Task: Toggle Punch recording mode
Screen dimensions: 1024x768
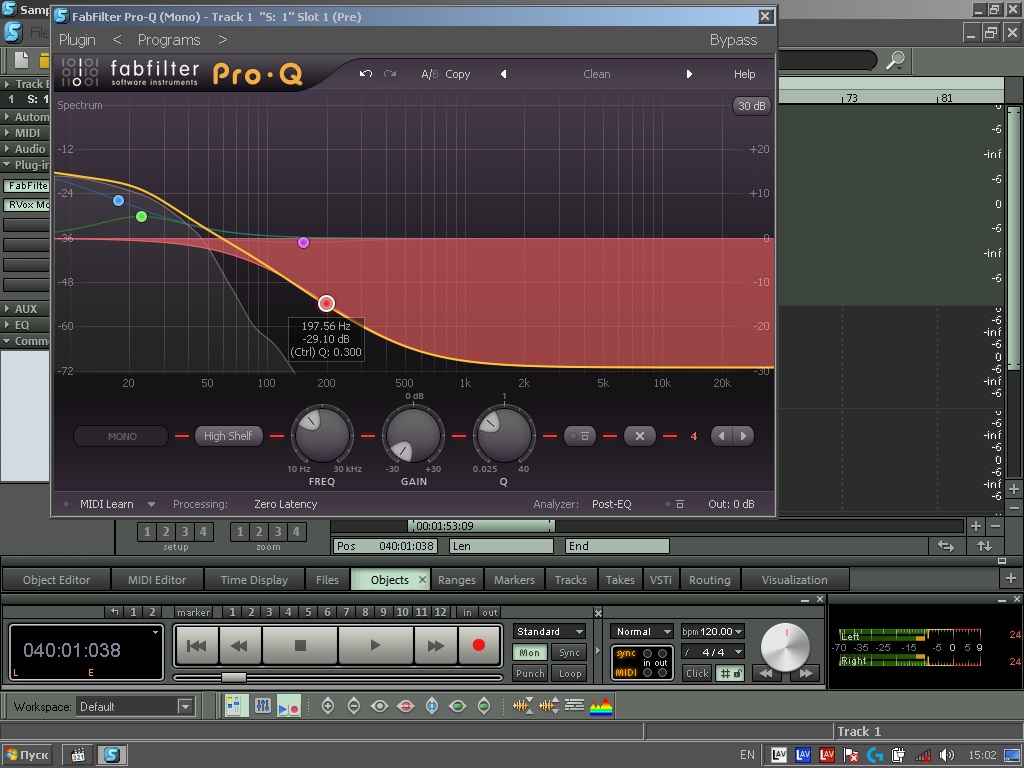Action: (530, 673)
